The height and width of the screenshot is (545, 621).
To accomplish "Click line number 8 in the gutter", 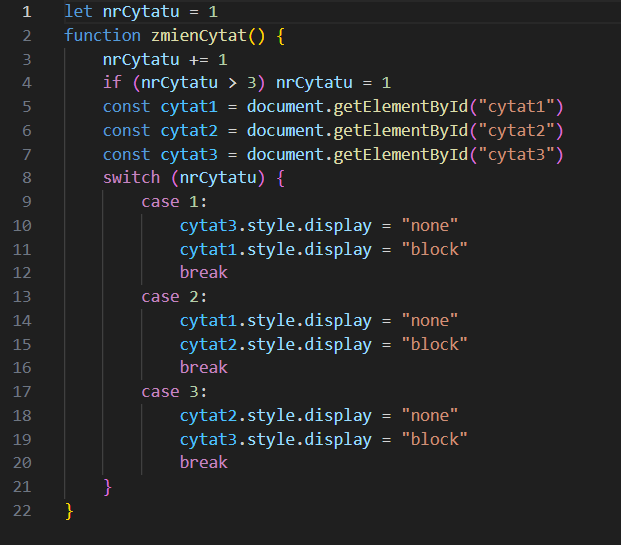I will 25,178.
